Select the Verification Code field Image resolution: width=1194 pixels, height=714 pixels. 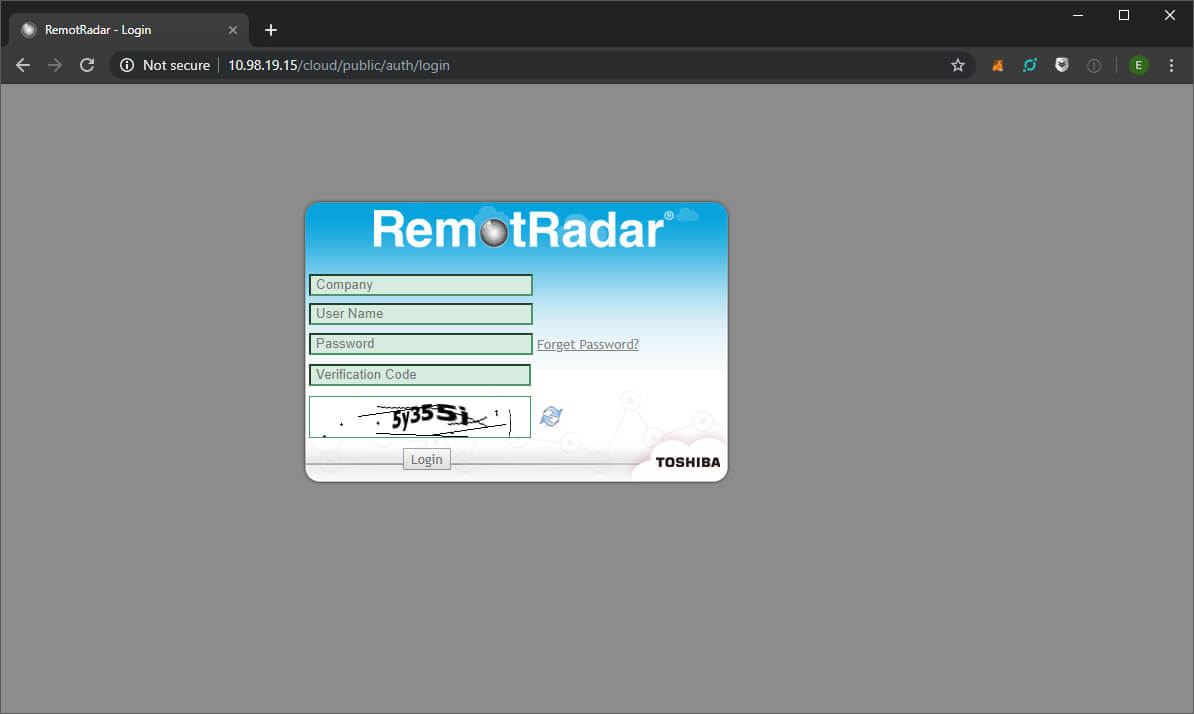click(x=420, y=374)
